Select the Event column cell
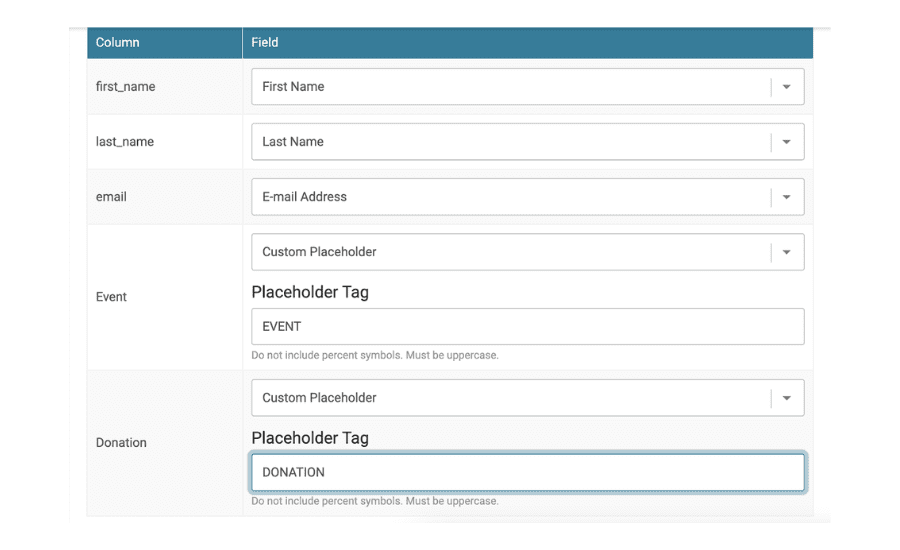 point(165,297)
